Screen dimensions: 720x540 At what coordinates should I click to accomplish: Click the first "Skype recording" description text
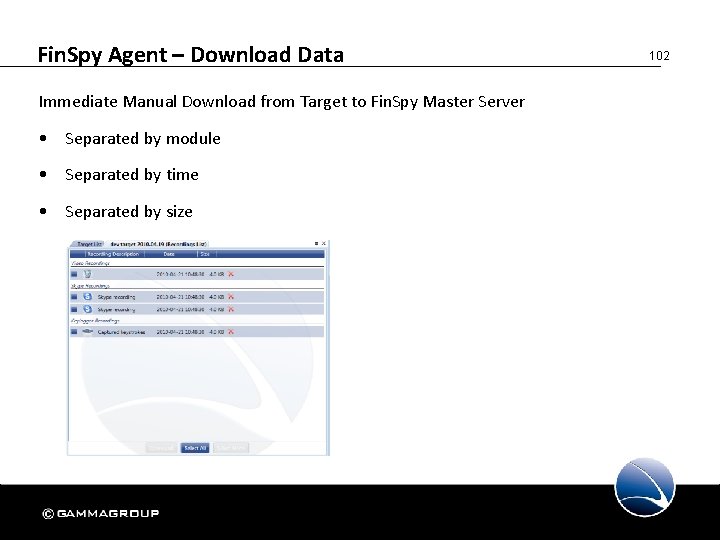[x=116, y=297]
